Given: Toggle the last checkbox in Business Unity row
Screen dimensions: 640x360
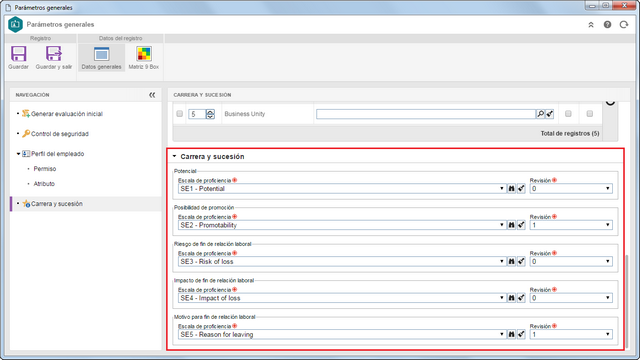Looking at the screenshot, I should (590, 114).
